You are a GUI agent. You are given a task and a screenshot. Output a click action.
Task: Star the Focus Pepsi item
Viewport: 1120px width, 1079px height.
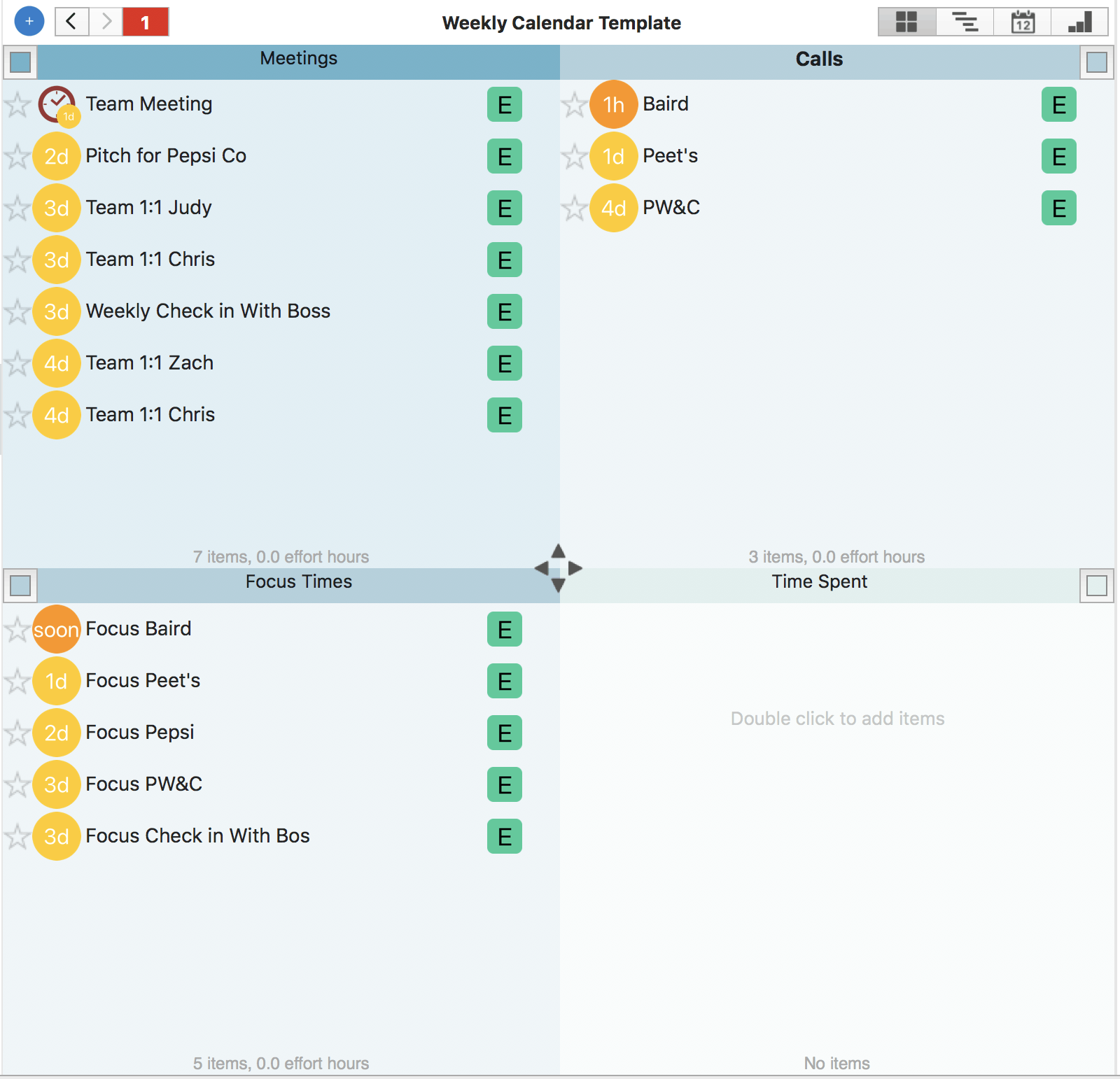pos(17,733)
